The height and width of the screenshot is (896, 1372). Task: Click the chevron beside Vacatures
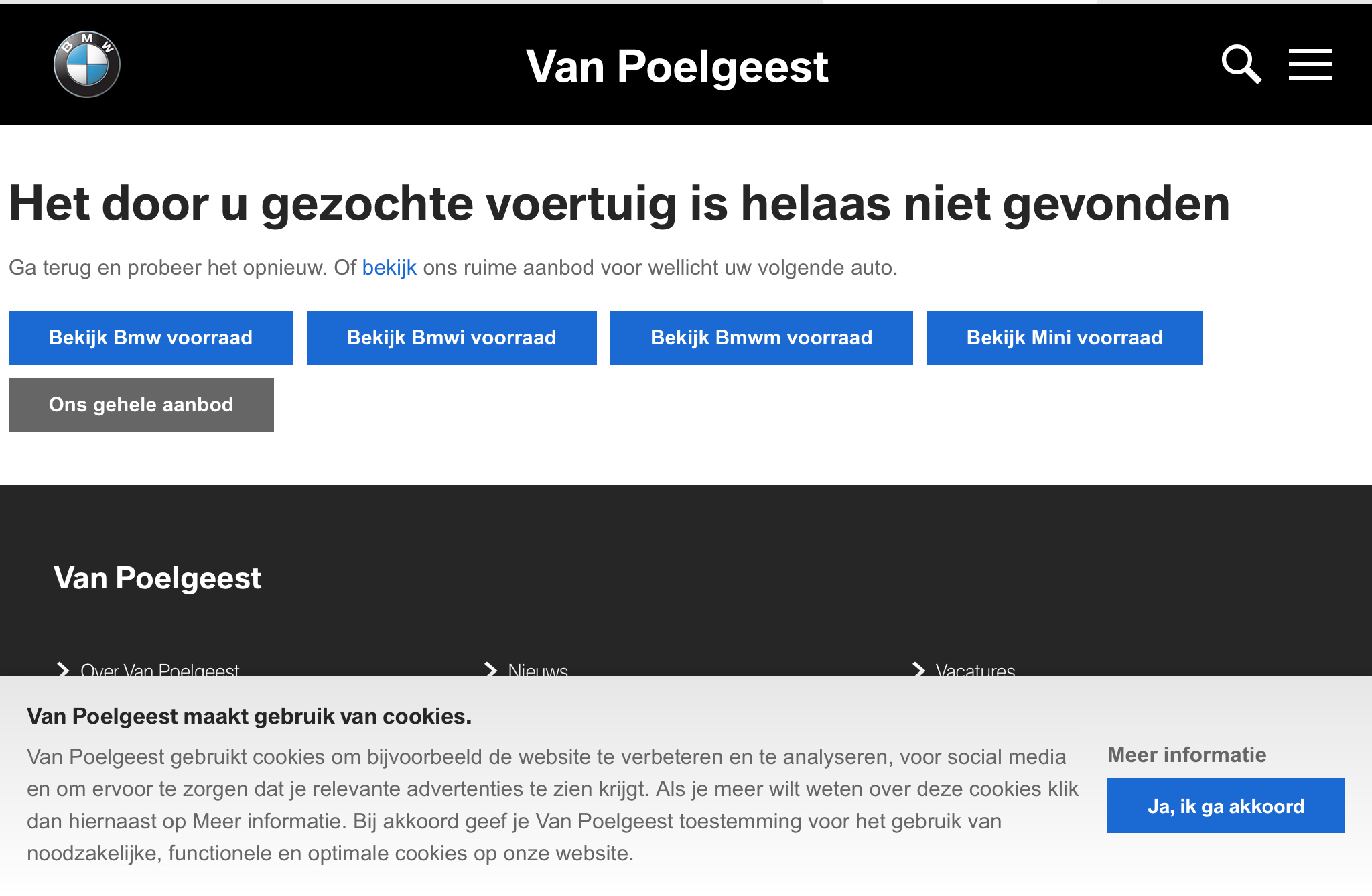918,669
